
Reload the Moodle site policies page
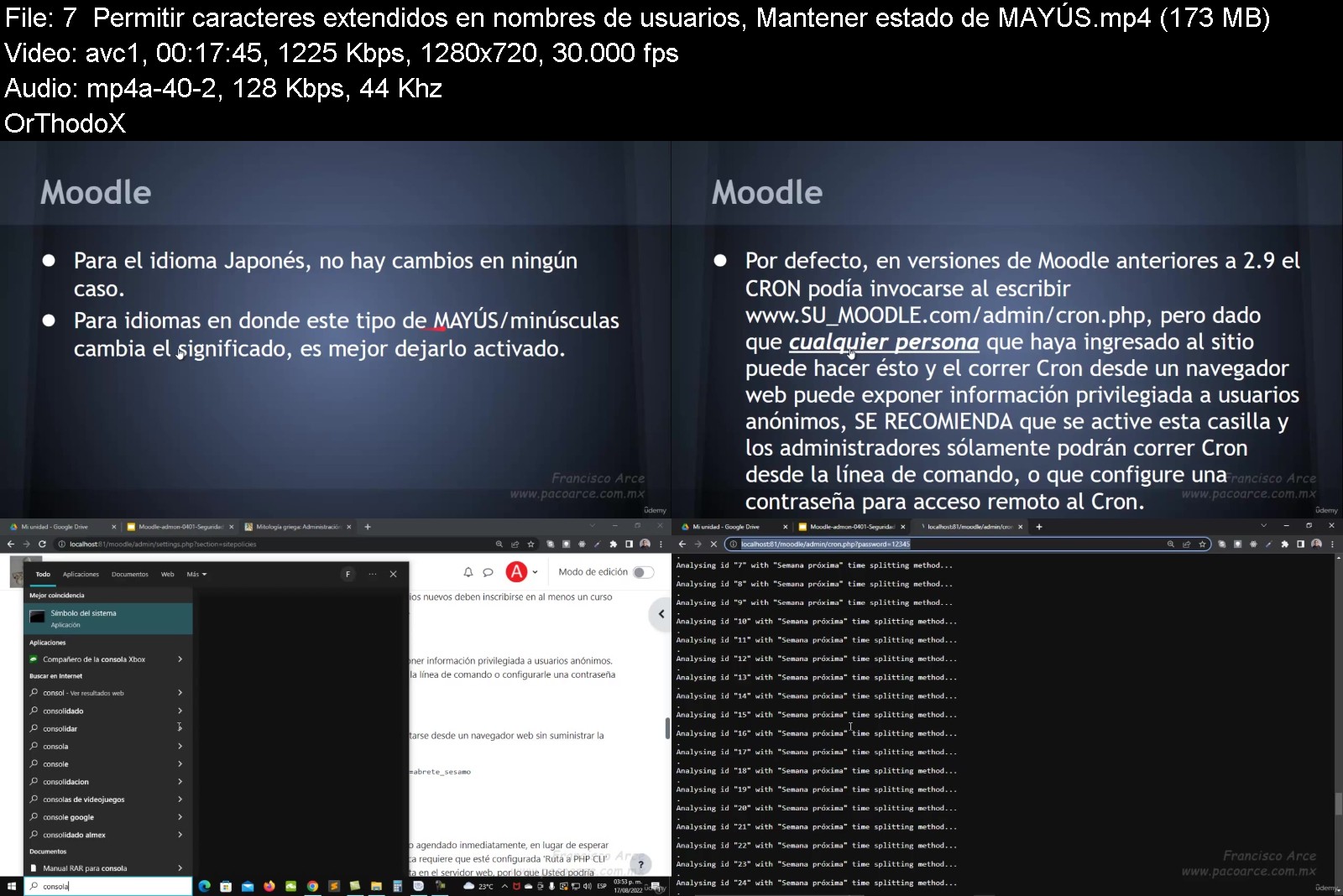point(42,544)
